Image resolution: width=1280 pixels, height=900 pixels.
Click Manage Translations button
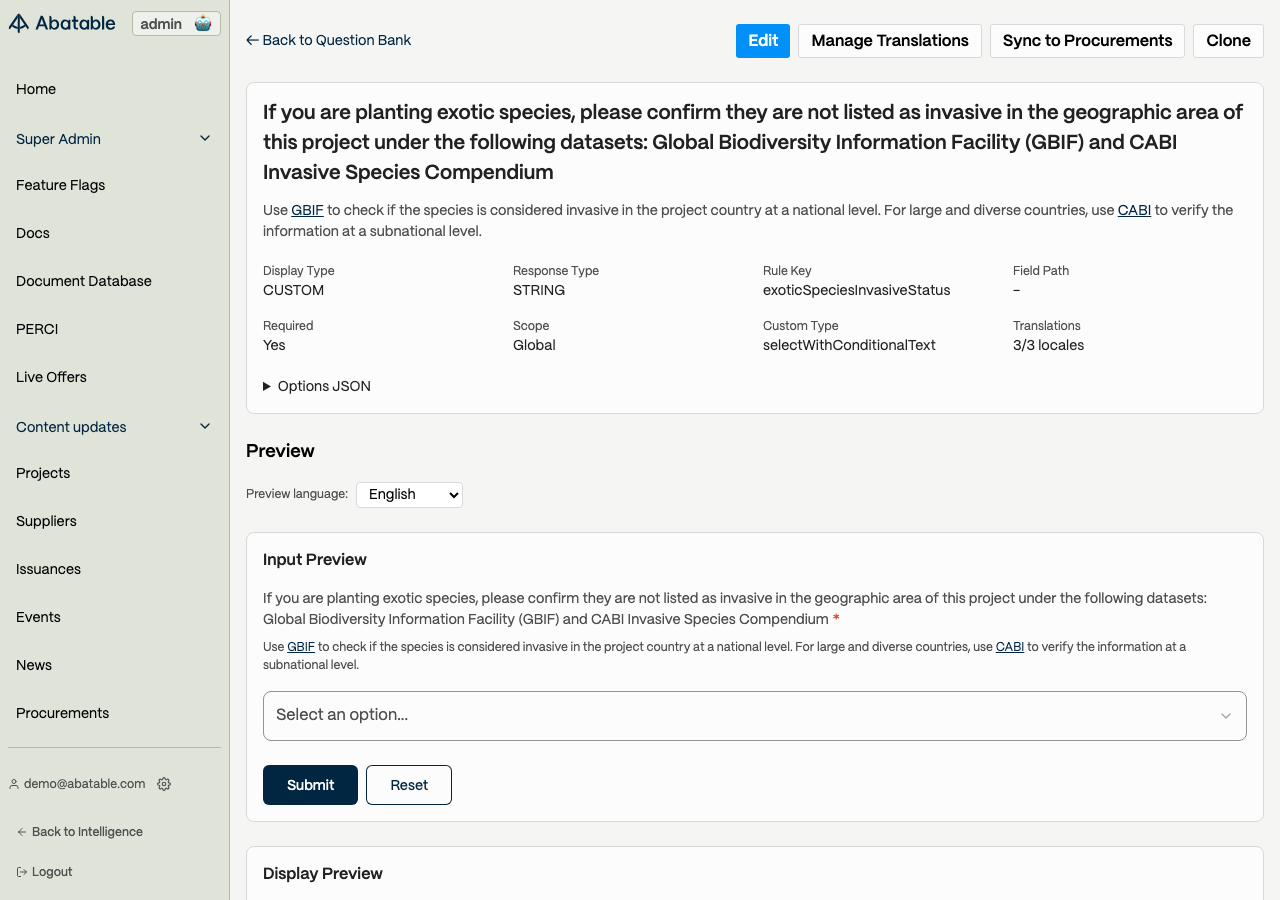tap(889, 41)
